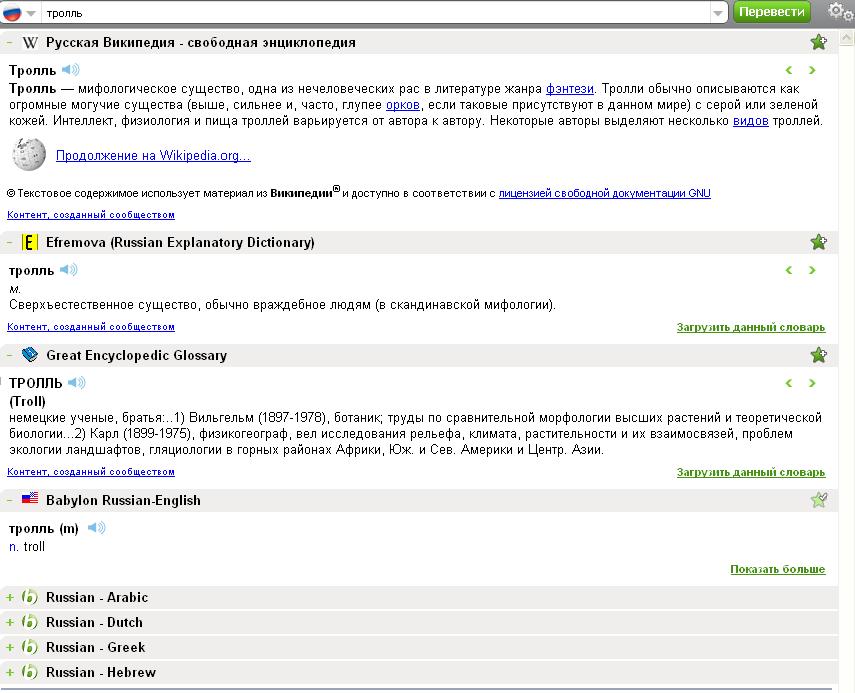Collapse the Great Encyclopedic Glossary section
The width and height of the screenshot is (855, 693).
click(9, 355)
